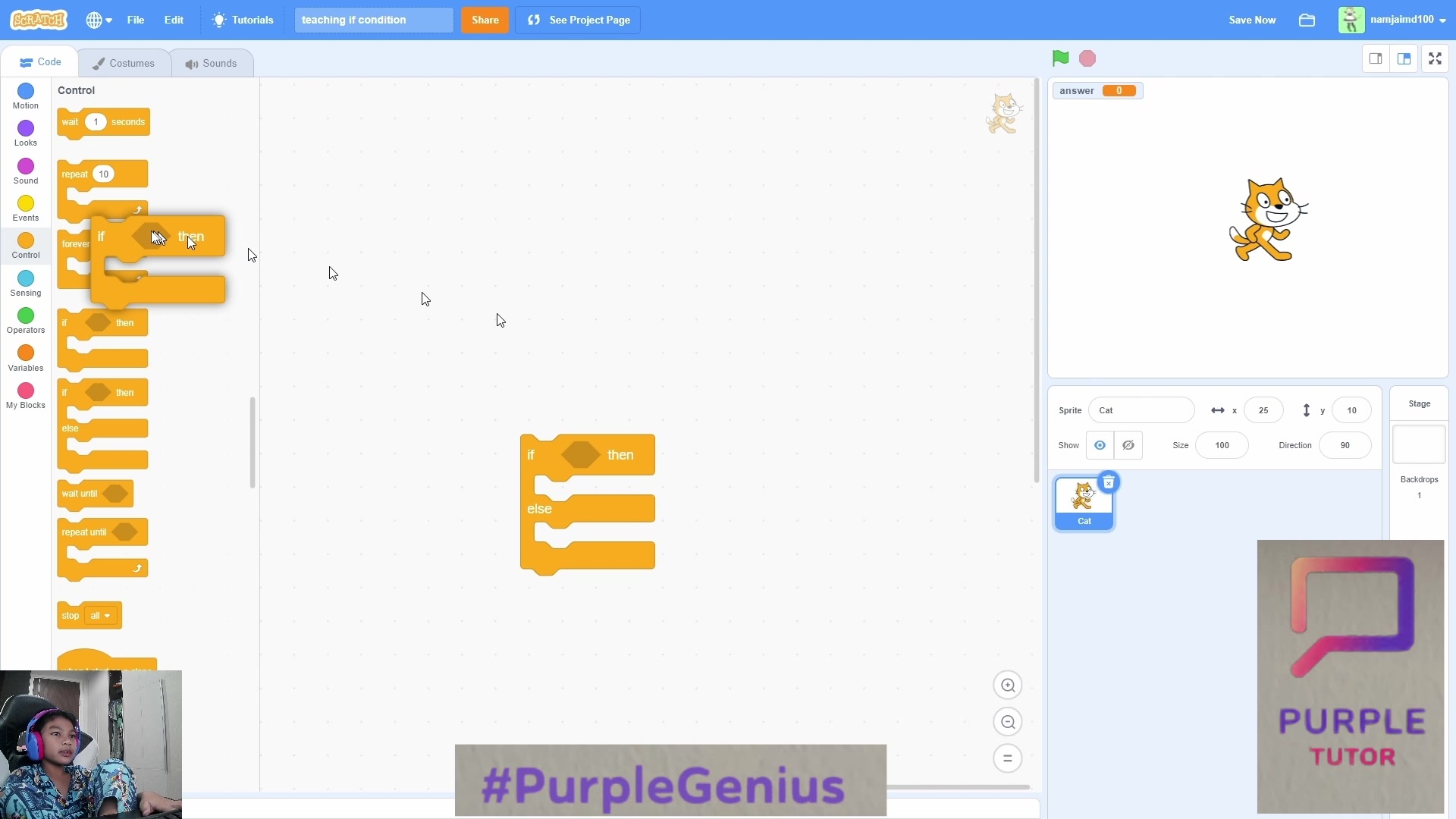This screenshot has width=1456, height=819.
Task: Open the Sensing blocks category
Action: tap(26, 284)
